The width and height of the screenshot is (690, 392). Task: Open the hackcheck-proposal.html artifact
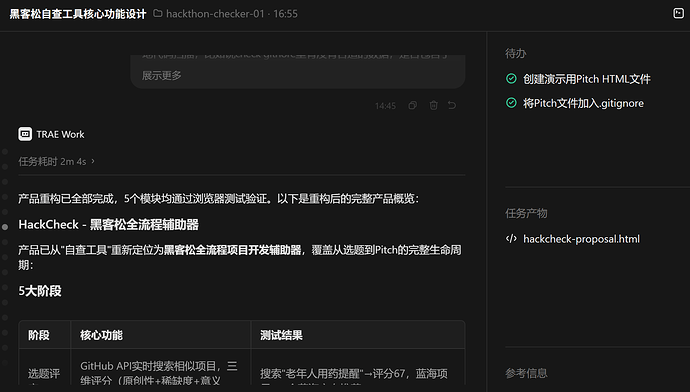click(x=581, y=239)
